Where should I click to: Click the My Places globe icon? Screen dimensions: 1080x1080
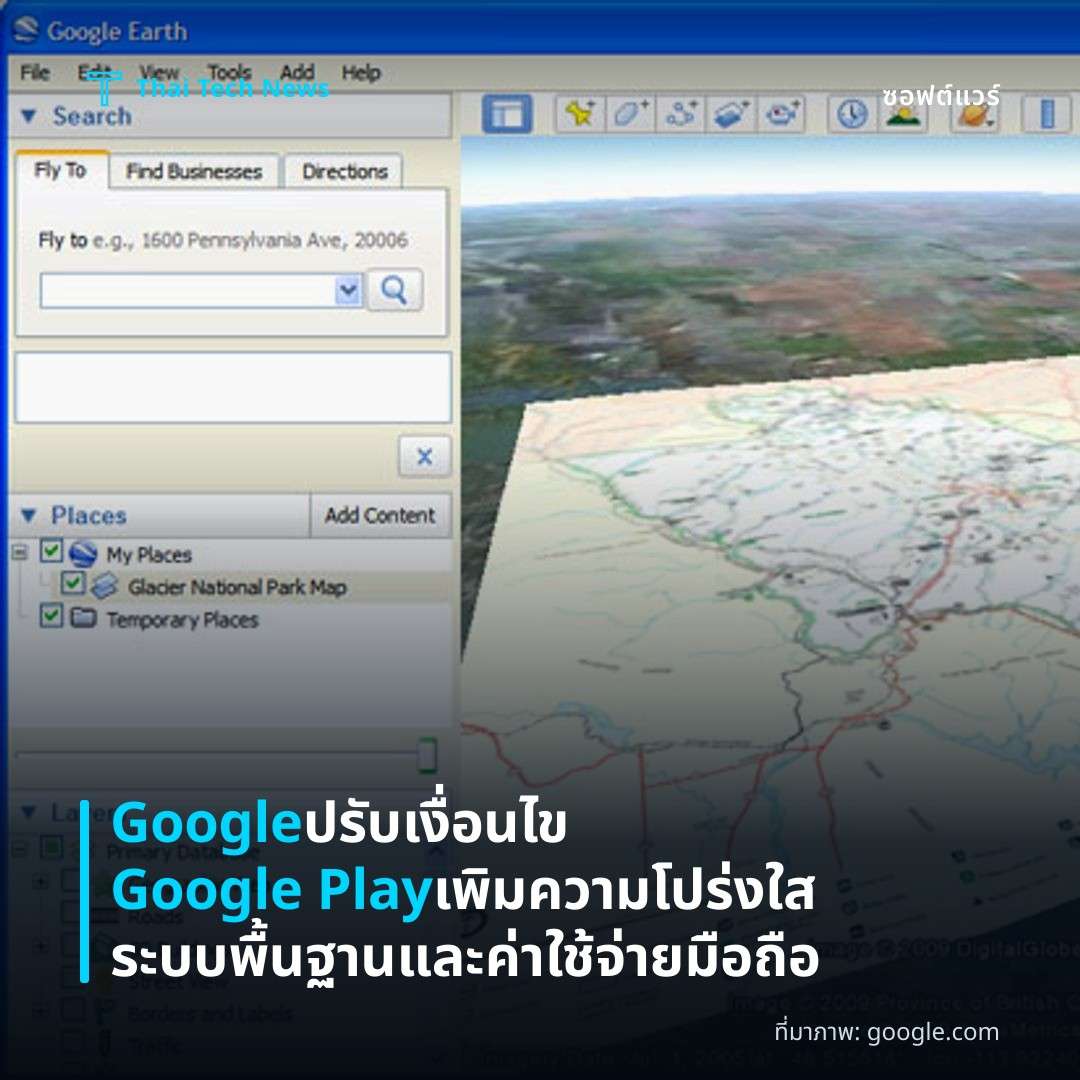pyautogui.click(x=83, y=554)
